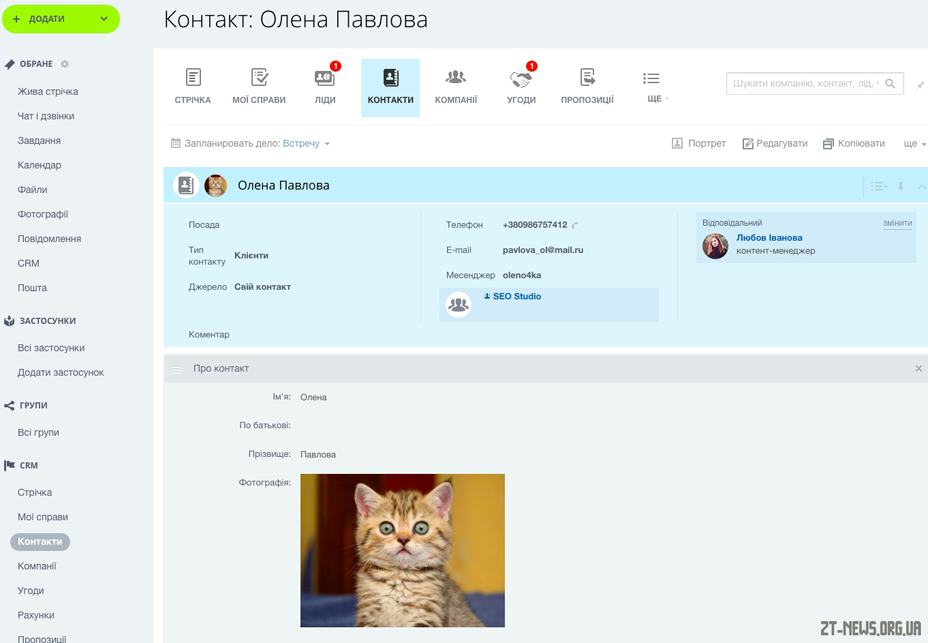Click the phone number +380986757412
Viewport: 928px width, 643px height.
point(535,225)
